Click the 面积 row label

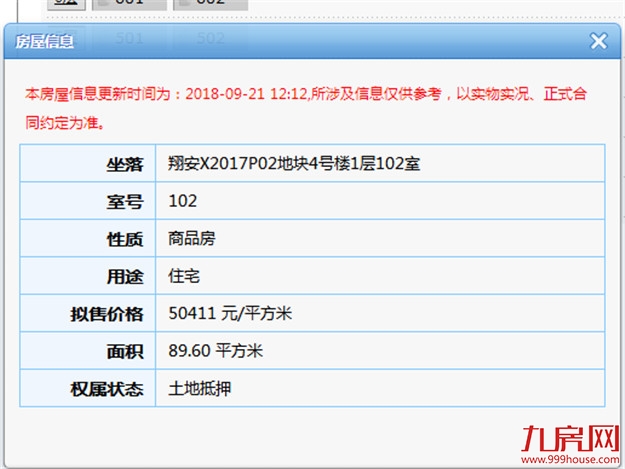click(x=125, y=351)
